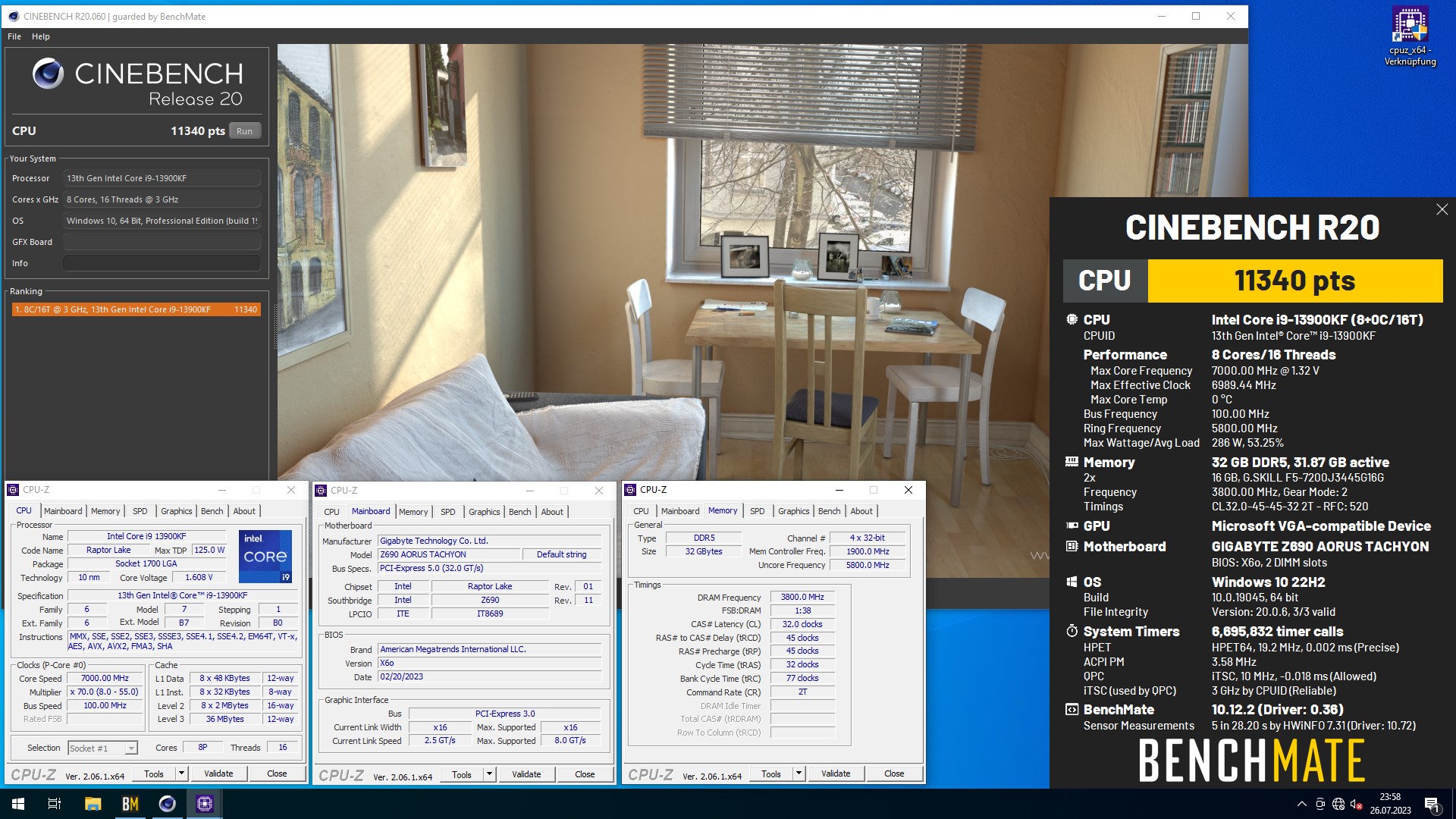Click the System Timers clock icon
This screenshot has width=1456, height=819.
pyautogui.click(x=1072, y=631)
